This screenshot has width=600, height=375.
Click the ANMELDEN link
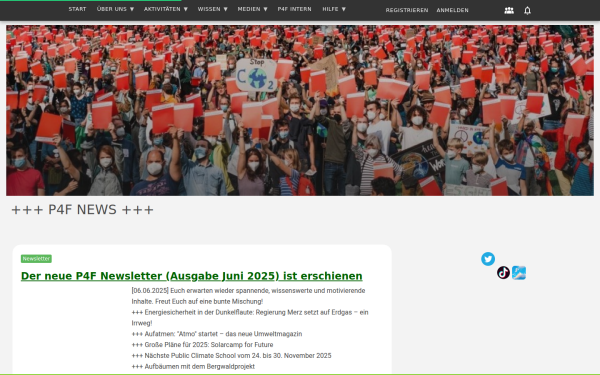(452, 10)
